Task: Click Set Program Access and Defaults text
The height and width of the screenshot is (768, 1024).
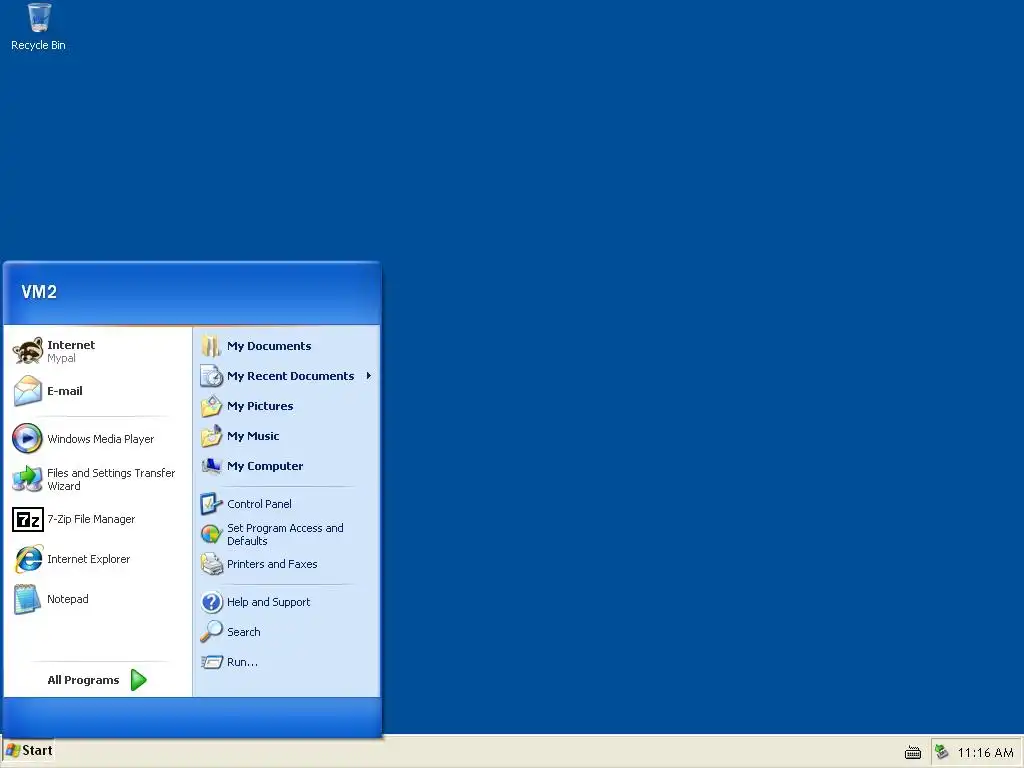Action: click(285, 534)
